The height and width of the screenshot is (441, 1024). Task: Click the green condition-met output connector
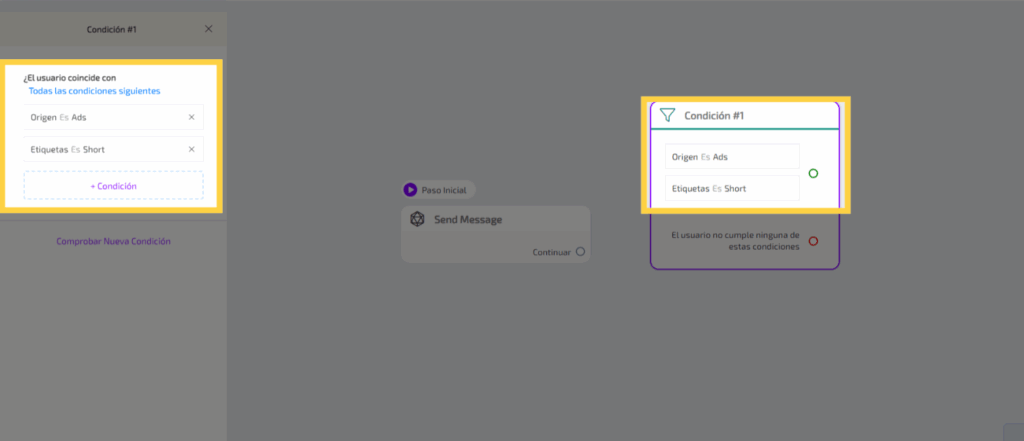813,173
